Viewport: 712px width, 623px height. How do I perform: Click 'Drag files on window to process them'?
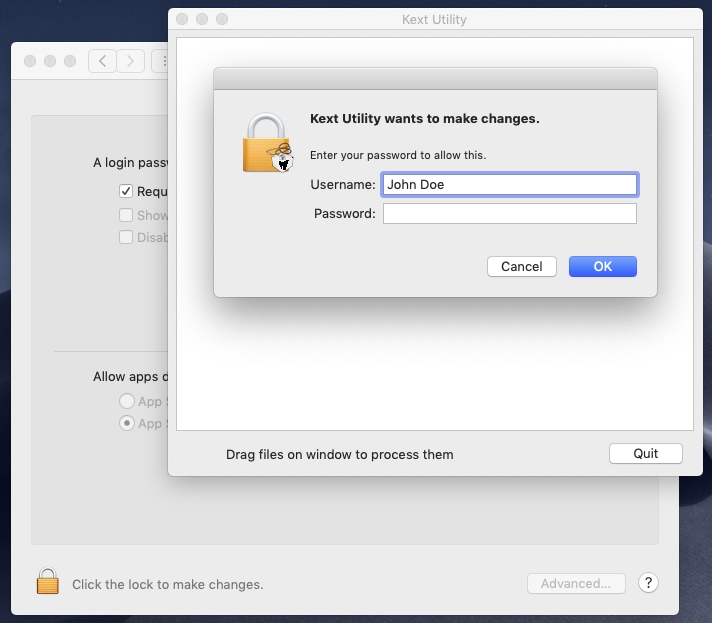(x=340, y=455)
